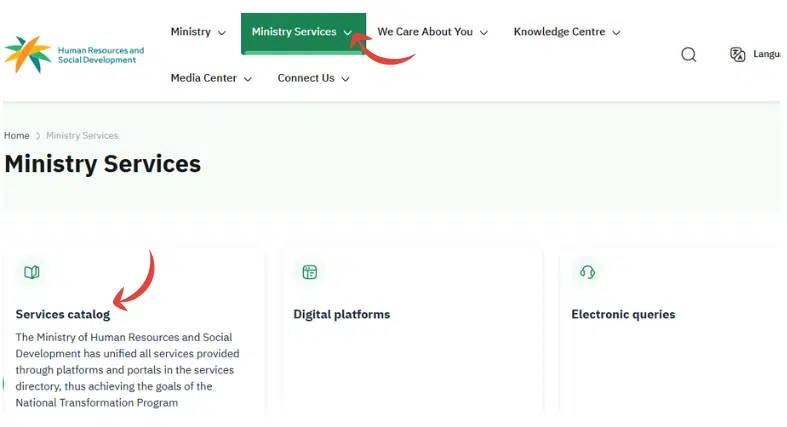Open the Services catalog link

pos(63,314)
